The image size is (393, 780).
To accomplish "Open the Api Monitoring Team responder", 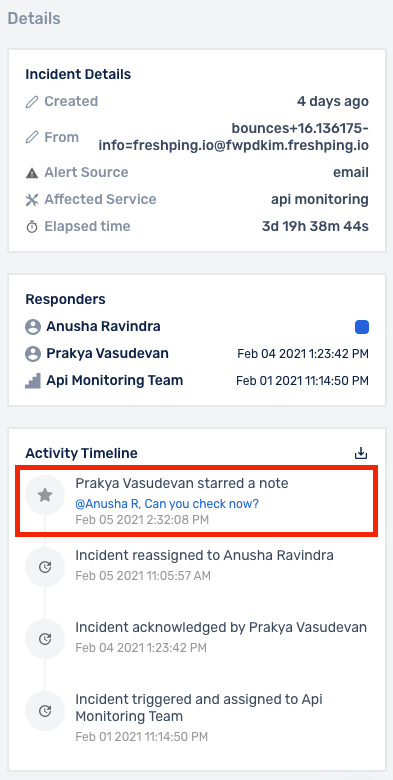I will 115,381.
